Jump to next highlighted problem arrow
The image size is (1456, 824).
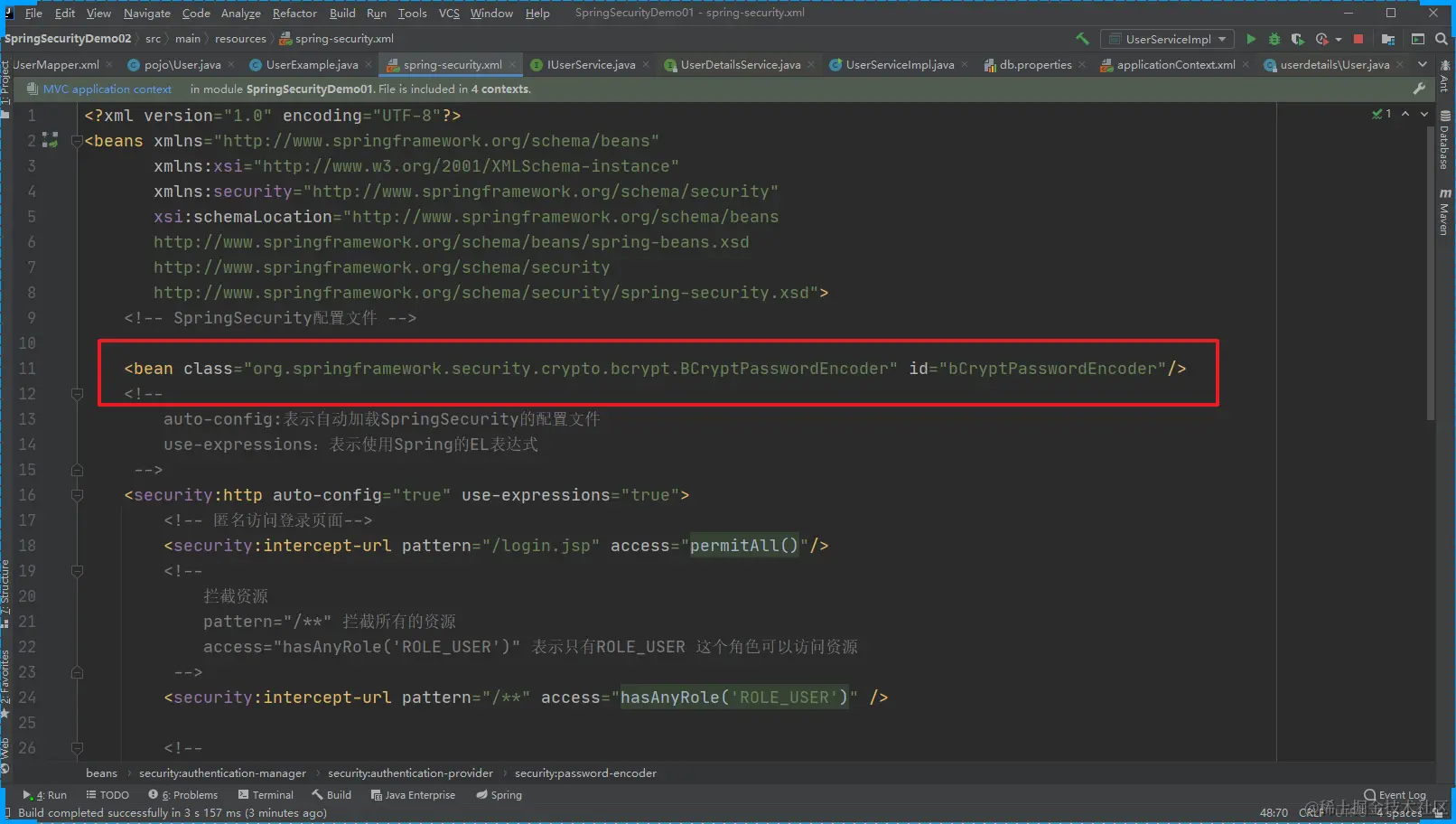pos(1424,114)
